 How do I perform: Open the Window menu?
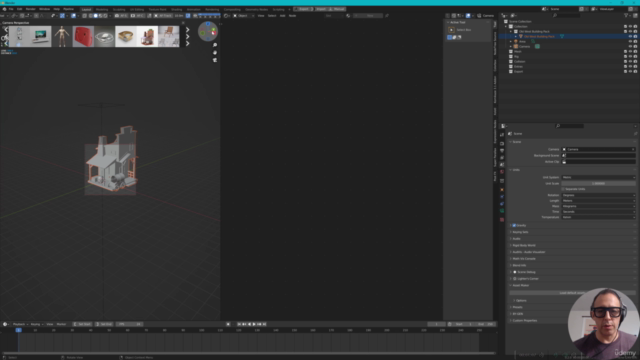click(44, 9)
